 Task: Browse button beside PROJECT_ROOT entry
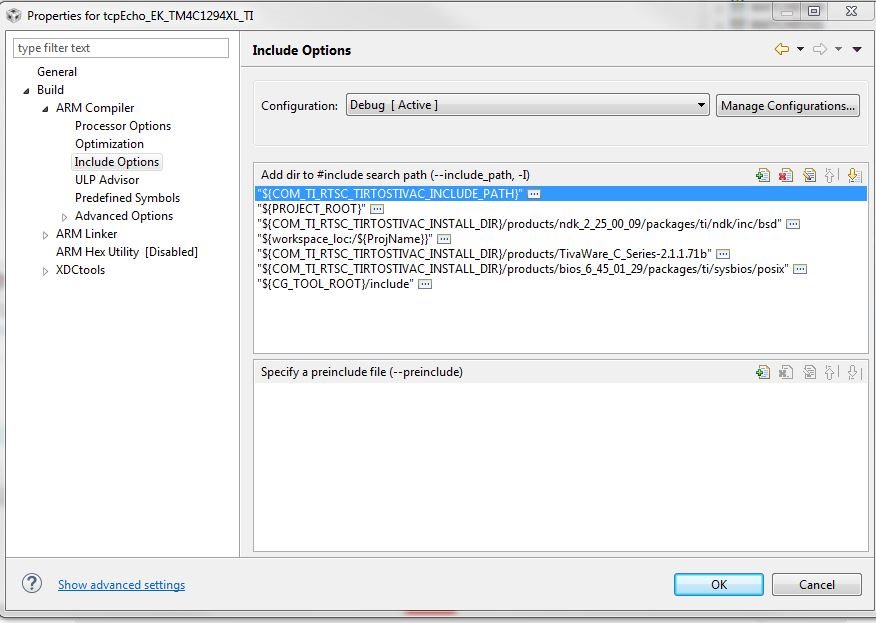(x=377, y=209)
